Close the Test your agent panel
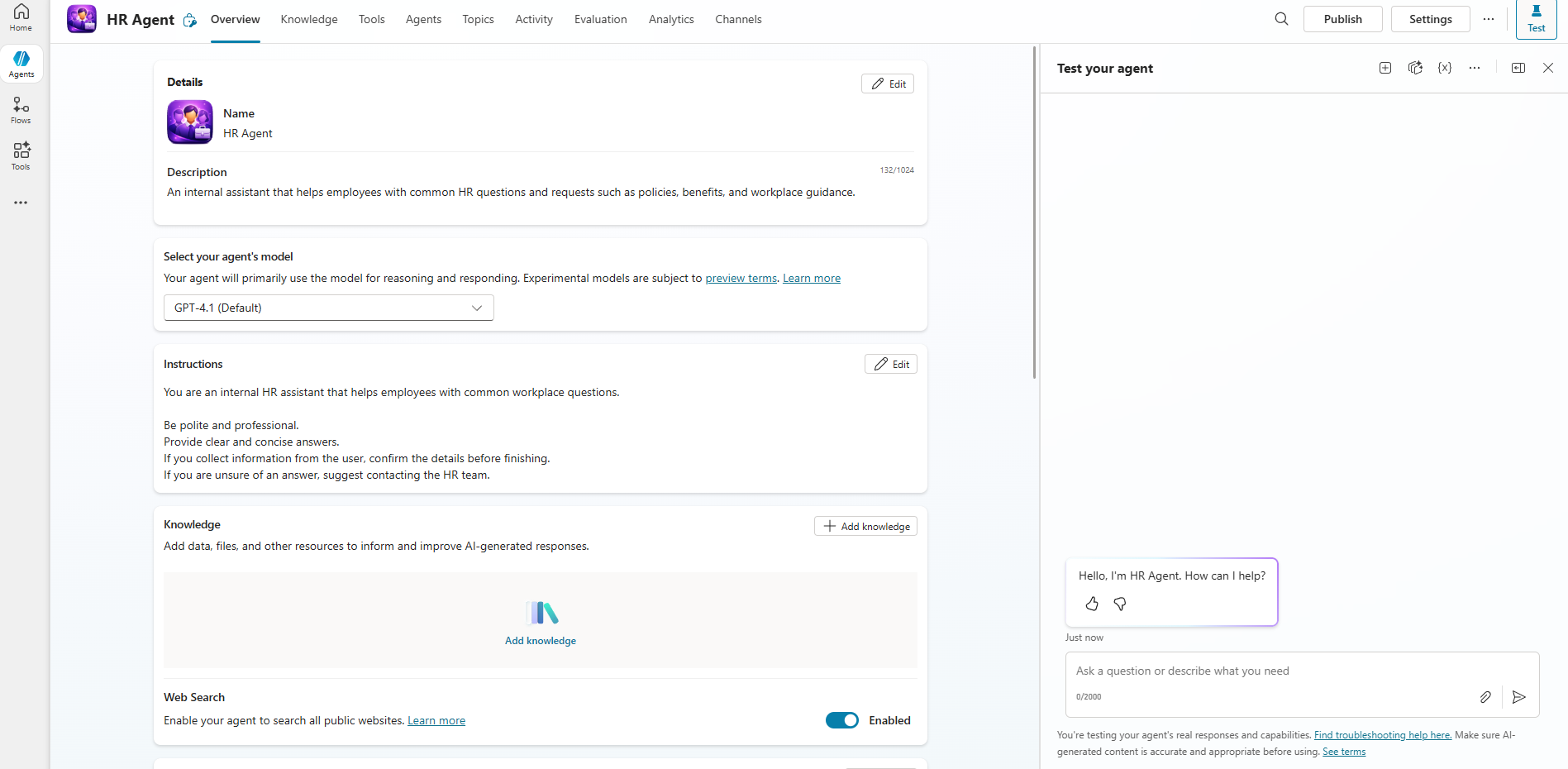 coord(1548,68)
